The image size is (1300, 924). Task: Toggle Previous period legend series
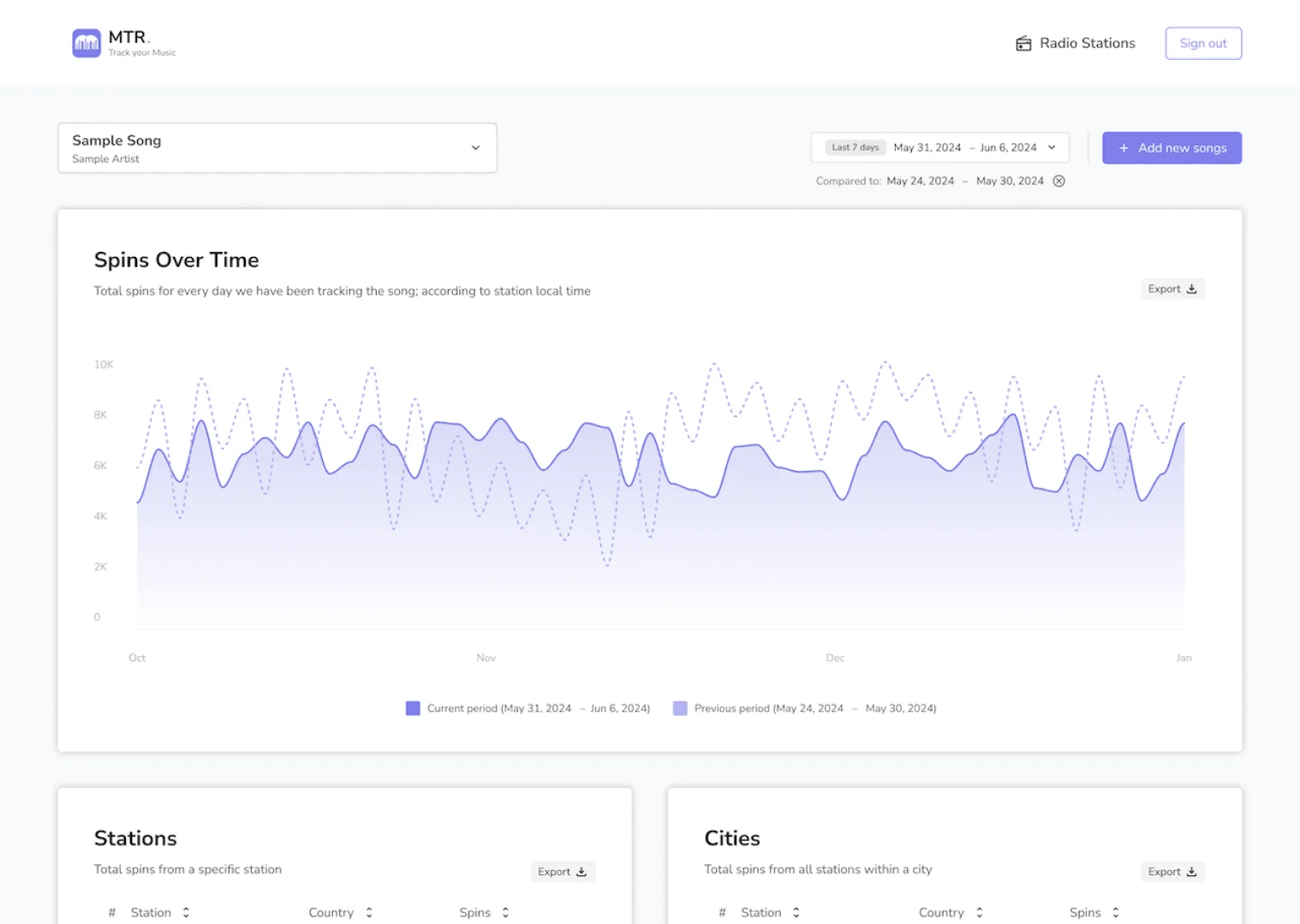(805, 708)
